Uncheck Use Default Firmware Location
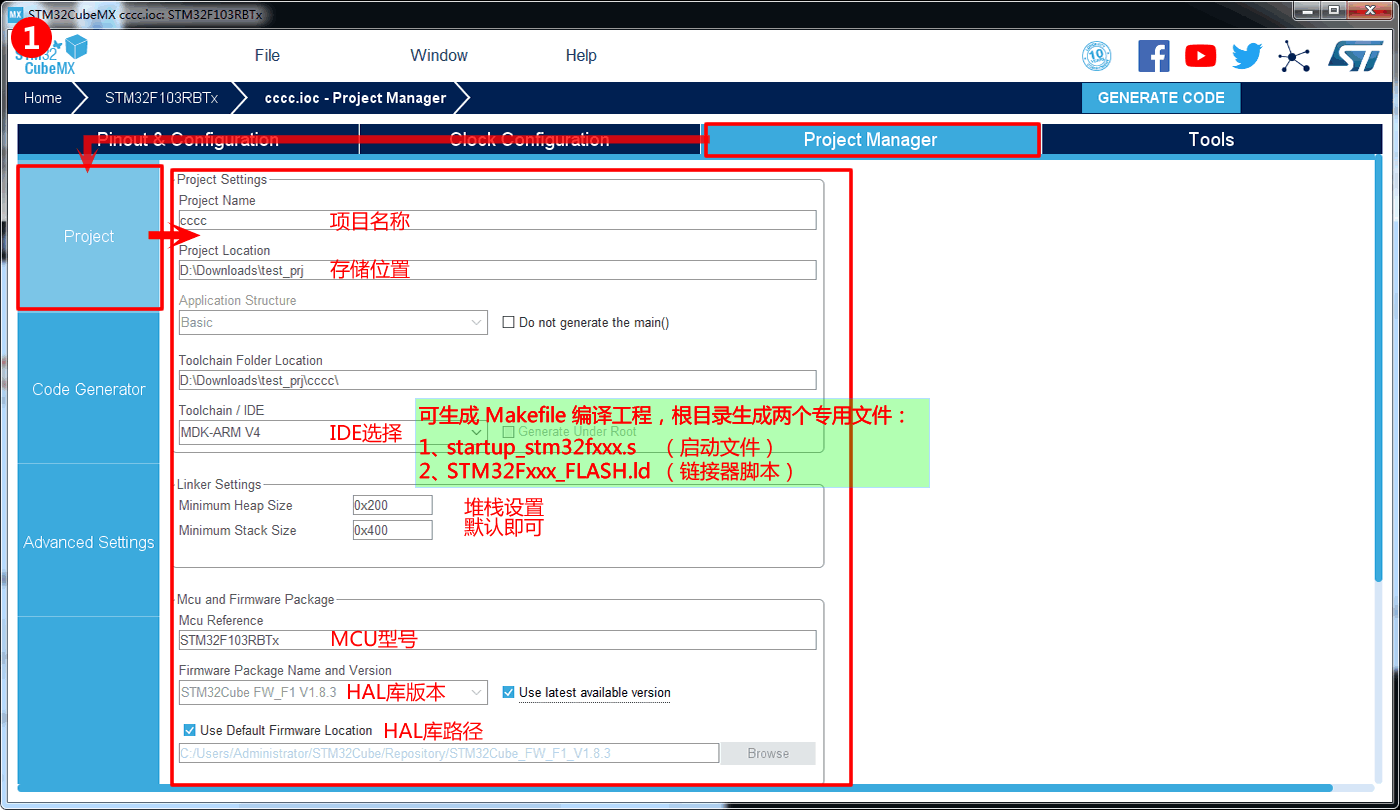 (x=190, y=730)
